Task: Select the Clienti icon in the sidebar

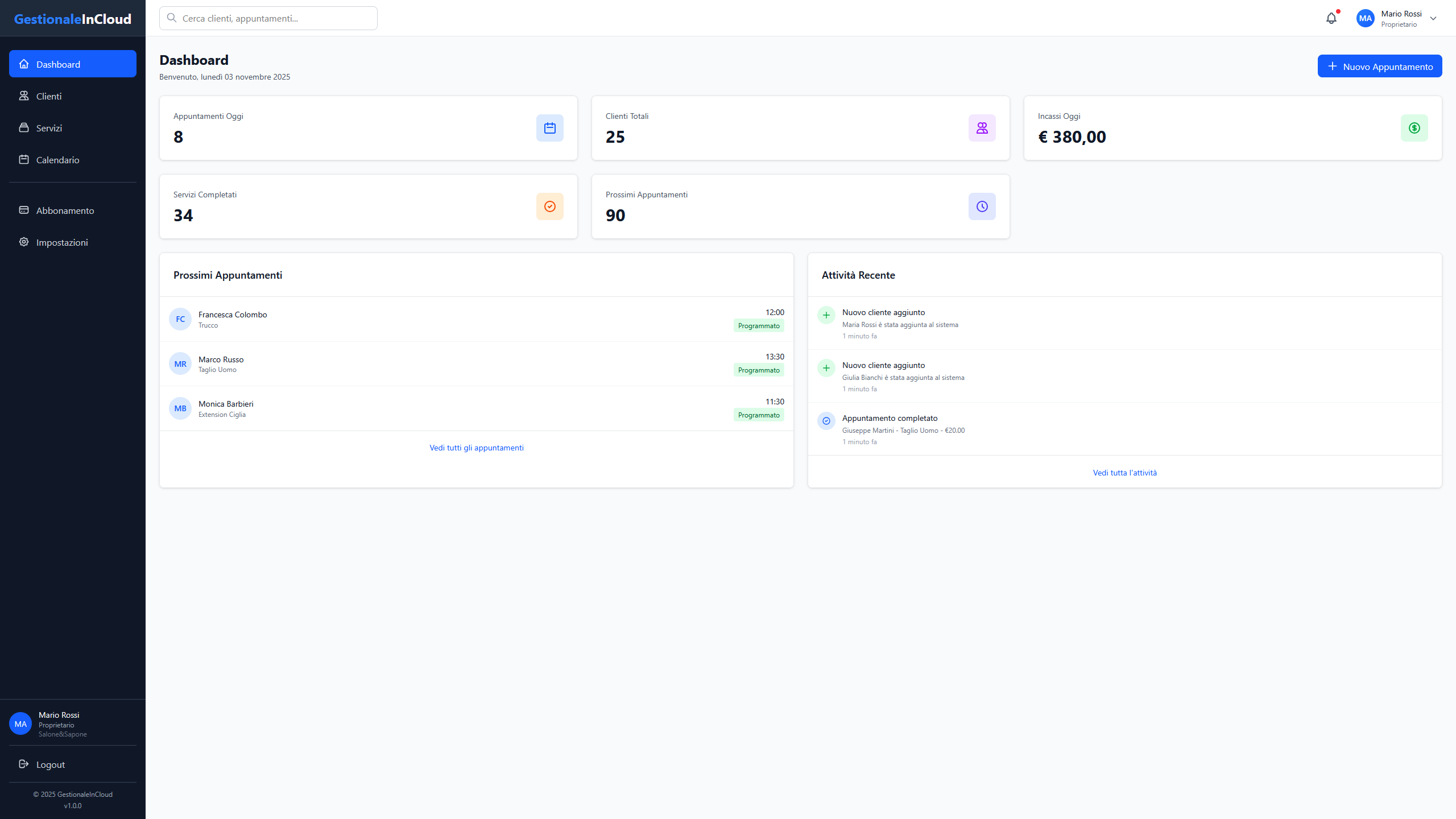Action: coord(24,96)
